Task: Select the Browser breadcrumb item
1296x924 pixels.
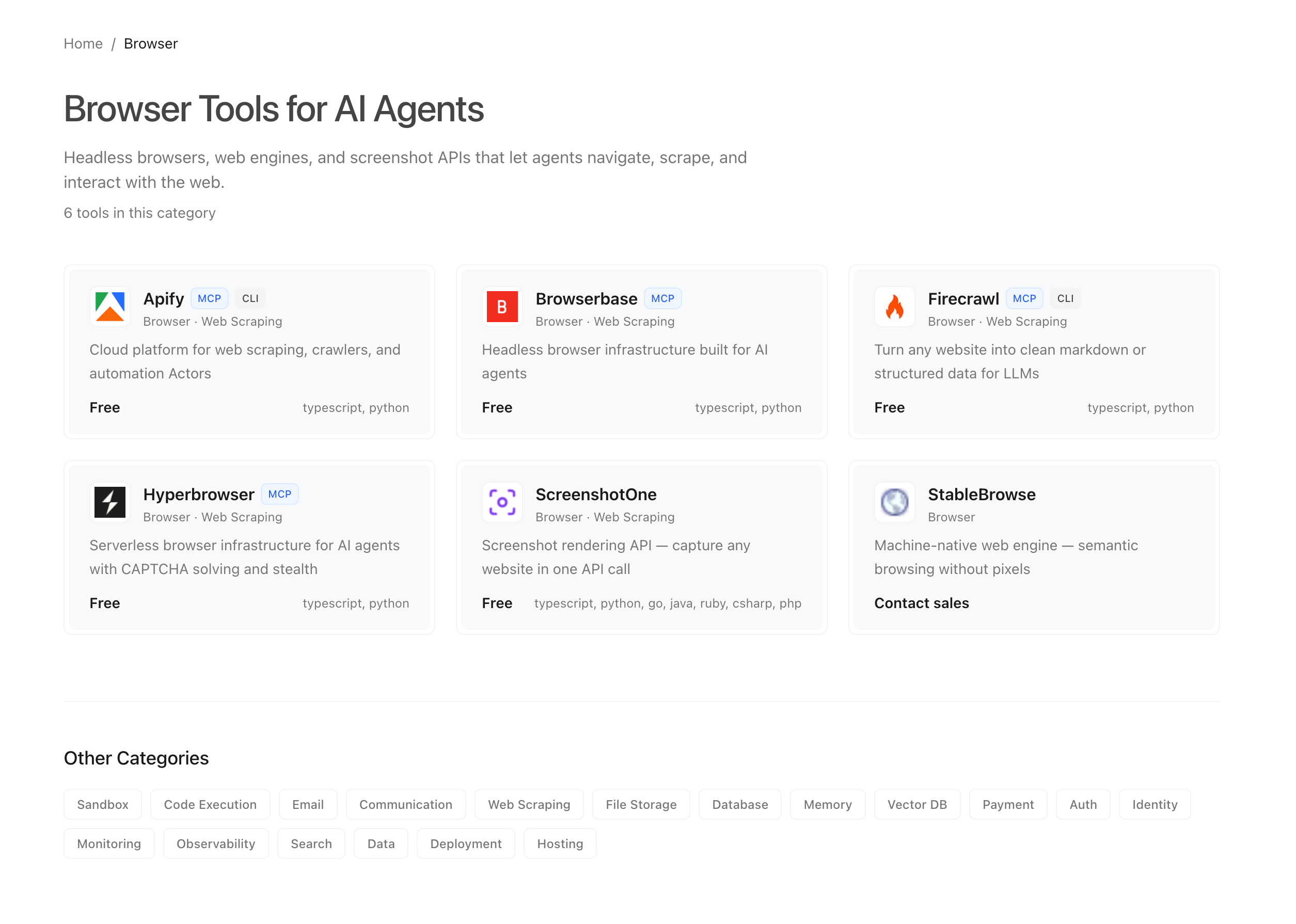Action: click(150, 43)
